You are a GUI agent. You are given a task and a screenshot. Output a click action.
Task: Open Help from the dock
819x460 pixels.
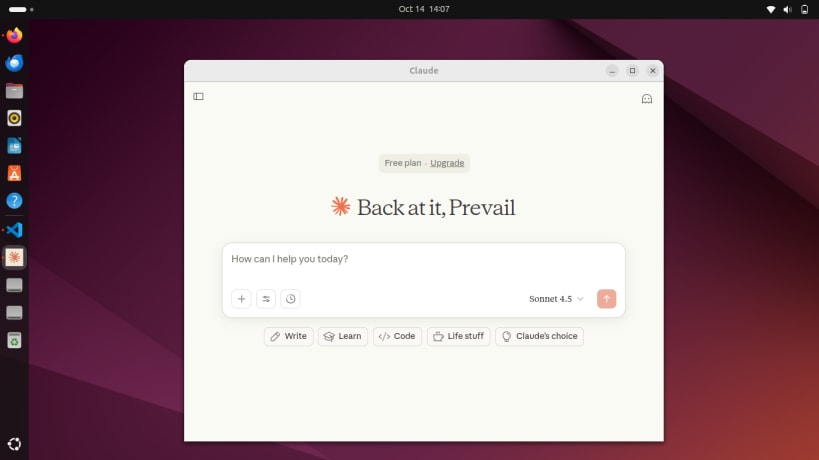tap(15, 201)
